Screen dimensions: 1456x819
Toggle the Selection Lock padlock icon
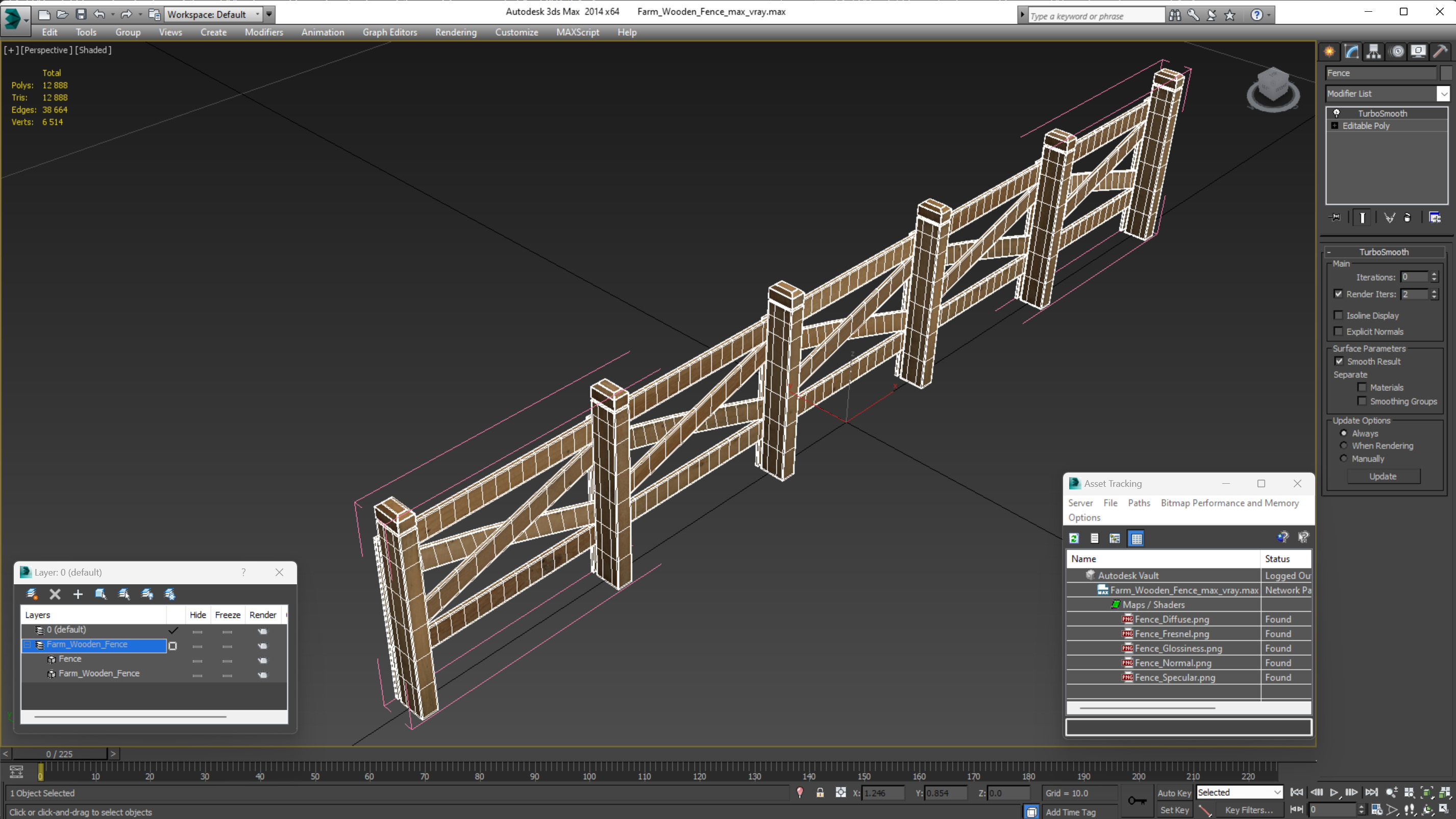[x=820, y=793]
